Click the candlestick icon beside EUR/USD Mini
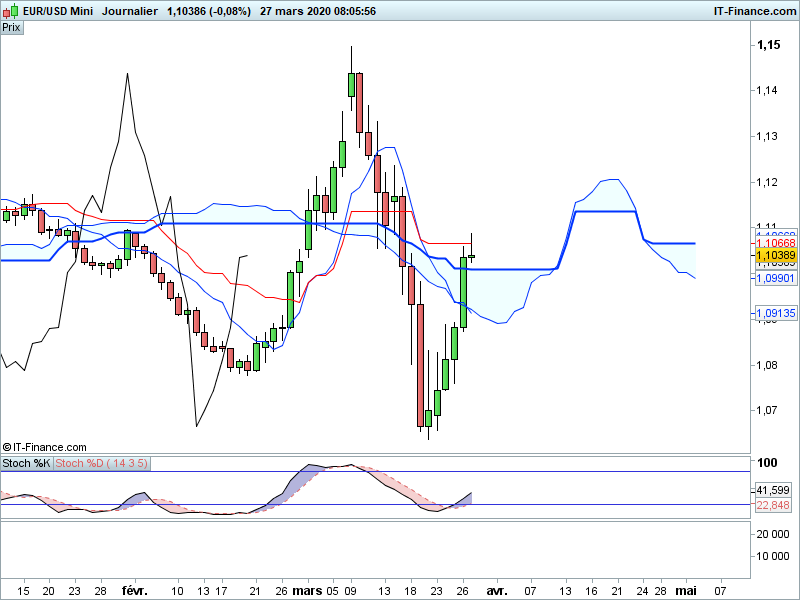This screenshot has height=600, width=800. [10, 11]
